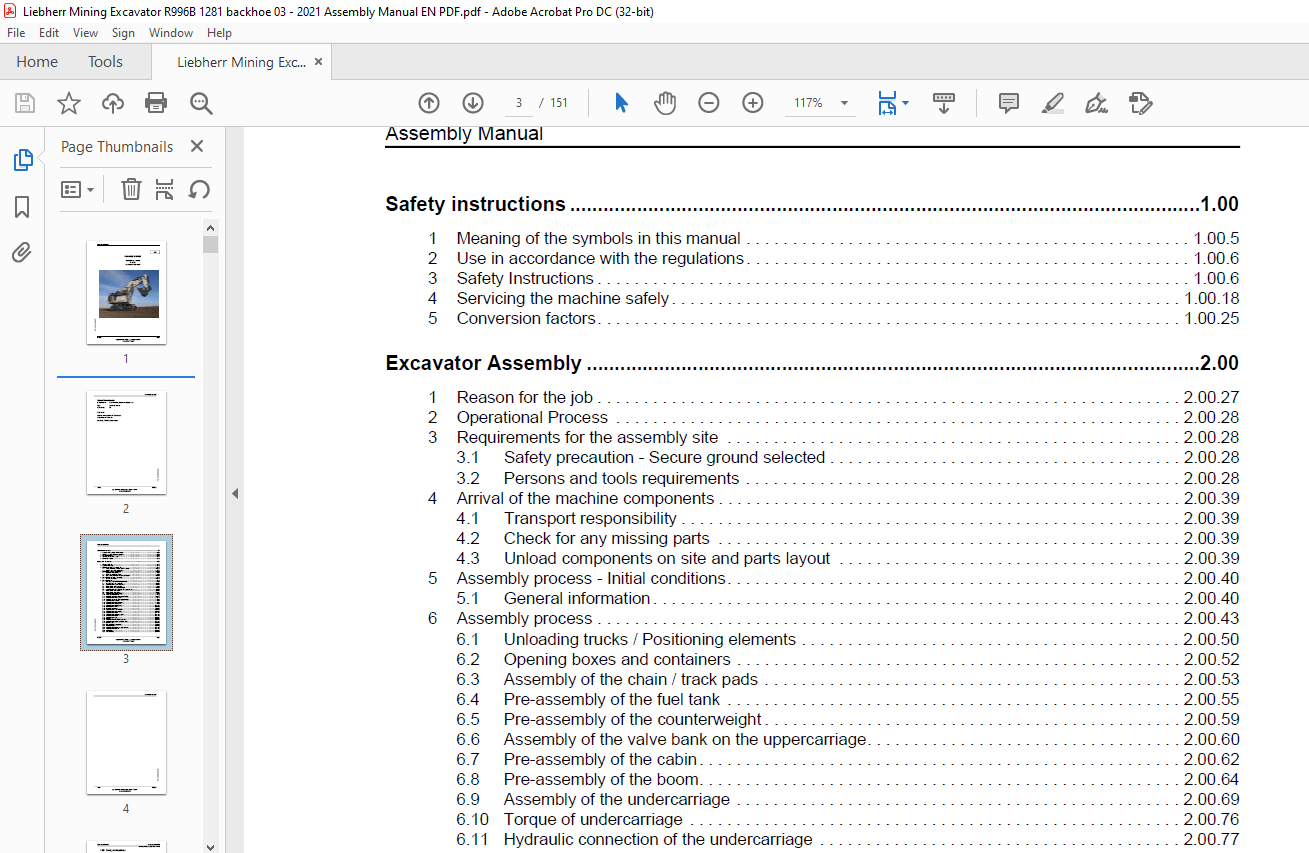This screenshot has height=853, width=1309.
Task: Close the Page Thumbnails panel
Action: [x=197, y=146]
